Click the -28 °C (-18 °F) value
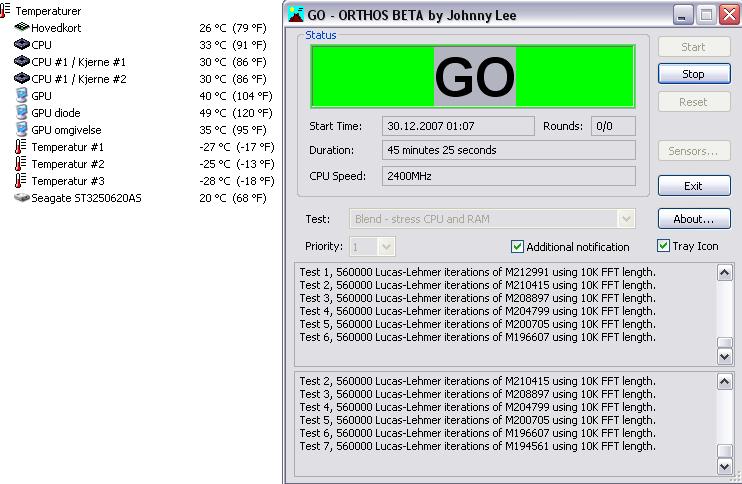Viewport: 742px width, 484px height. (237, 181)
